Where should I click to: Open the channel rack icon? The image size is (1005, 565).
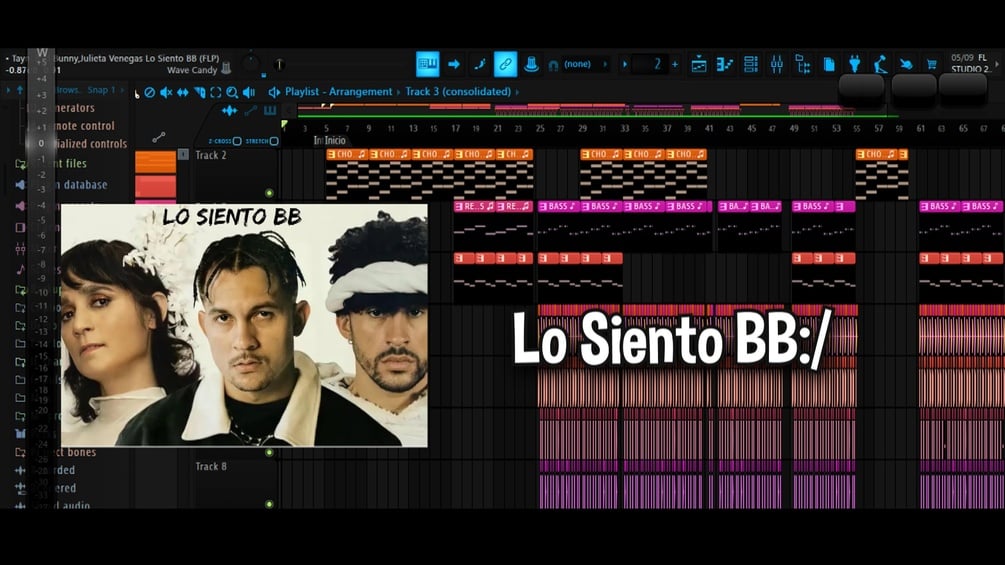[x=751, y=64]
